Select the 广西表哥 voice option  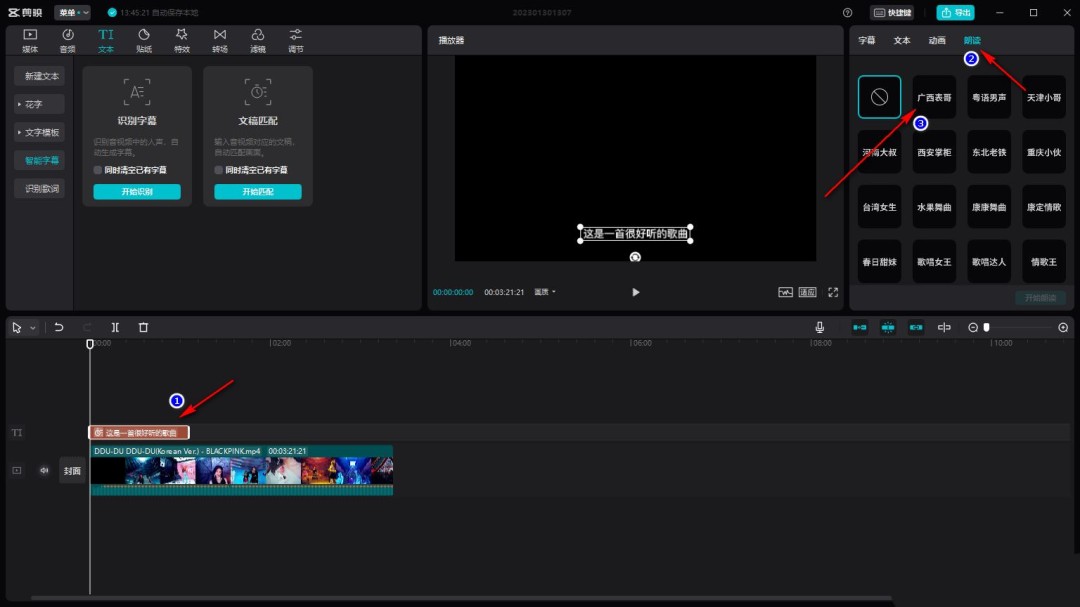(933, 97)
